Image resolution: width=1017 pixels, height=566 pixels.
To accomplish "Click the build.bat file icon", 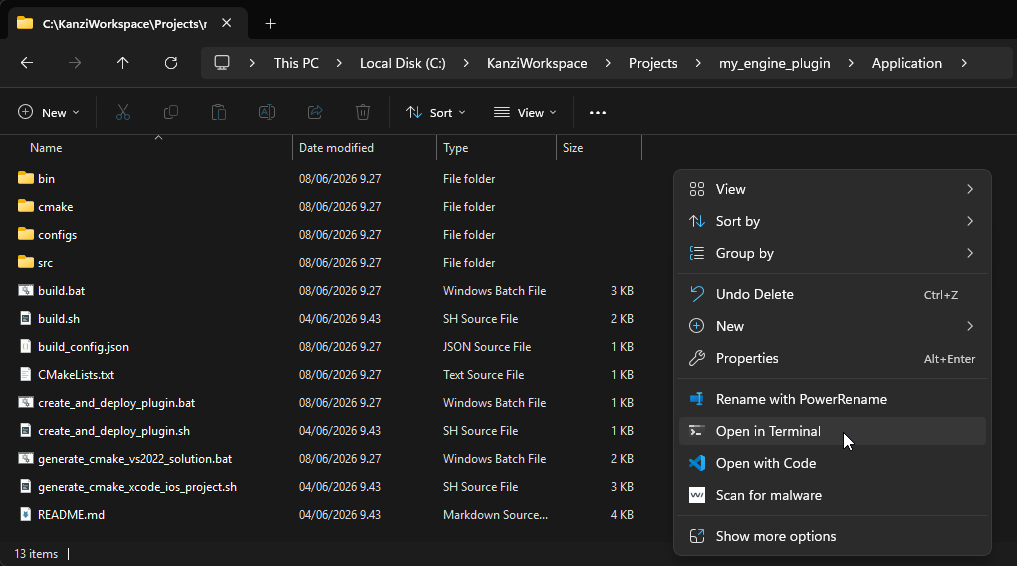I will click(26, 290).
